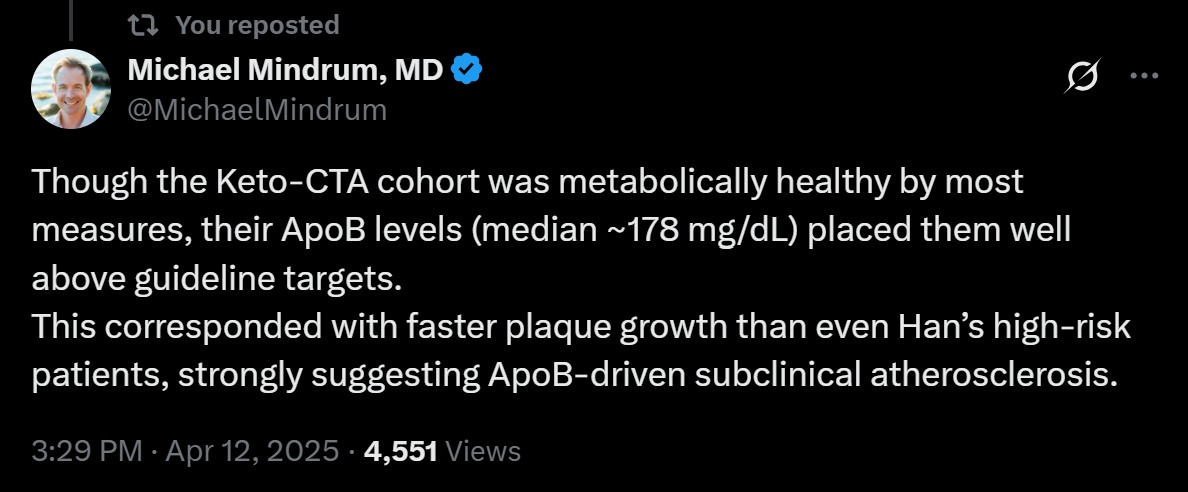
Task: Open the Grok explain-this-post icon
Action: tap(1082, 76)
